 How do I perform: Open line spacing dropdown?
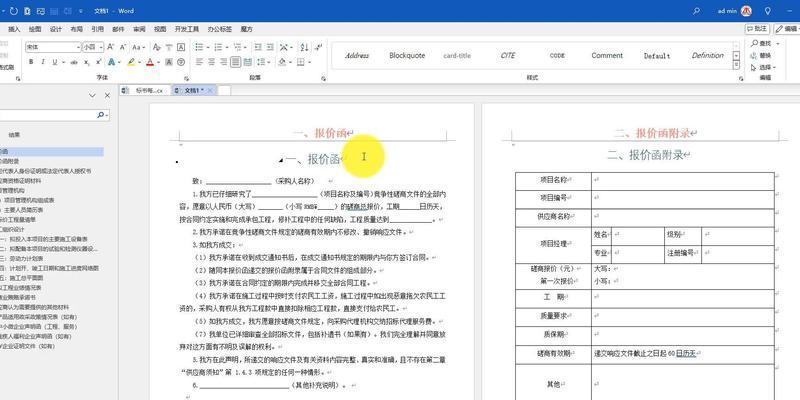pyautogui.click(x=263, y=62)
